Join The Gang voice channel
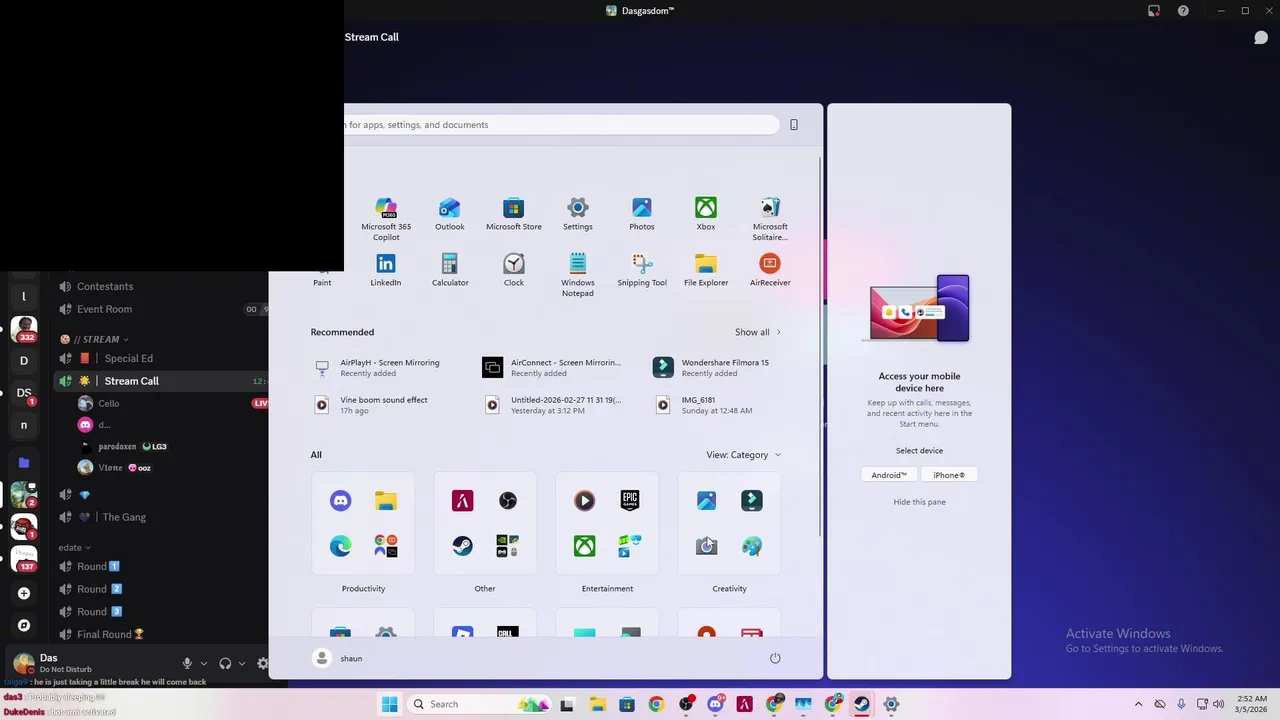Viewport: 1280px width, 720px height. point(124,517)
